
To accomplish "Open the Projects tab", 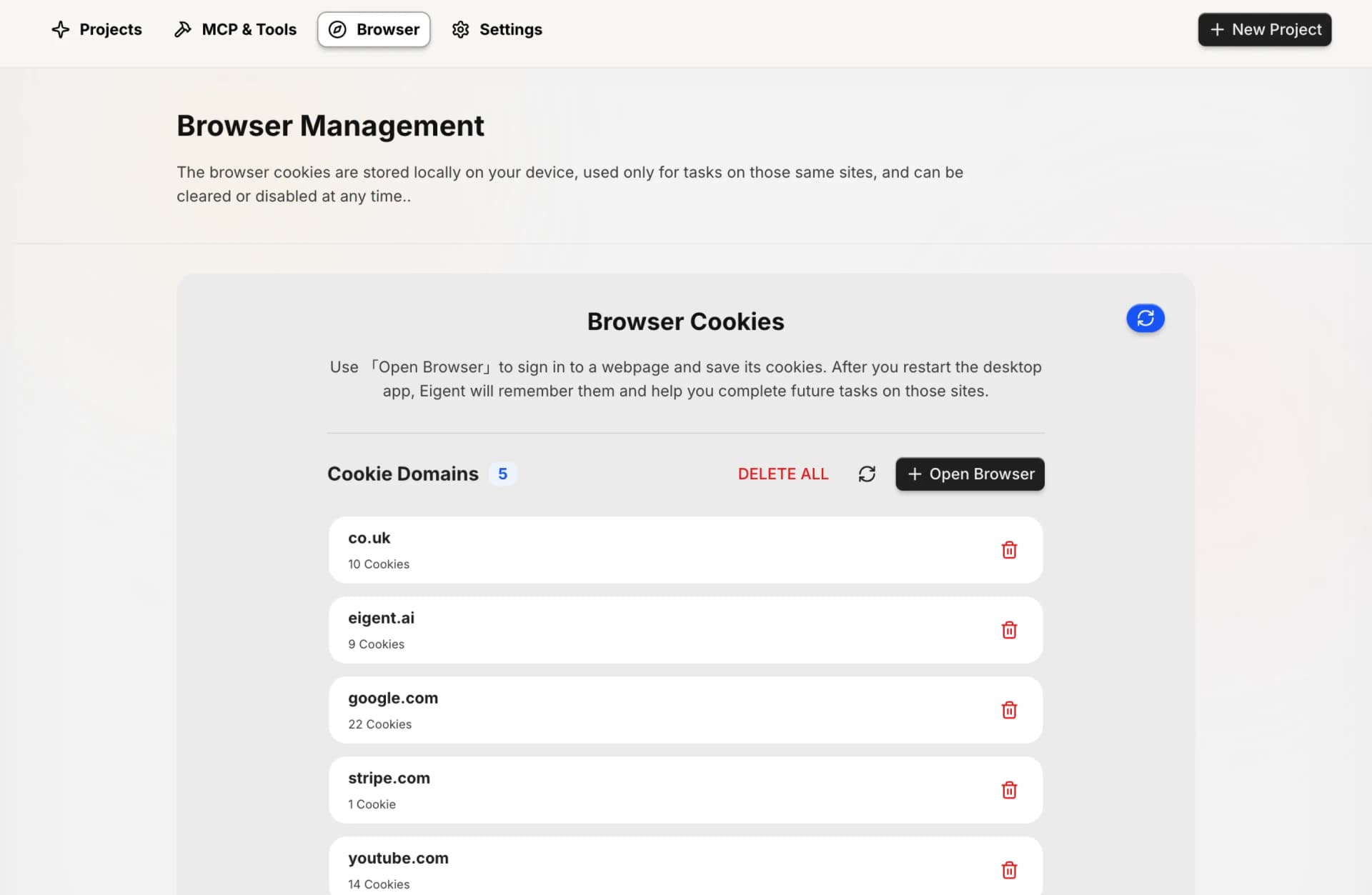I will [x=97, y=29].
